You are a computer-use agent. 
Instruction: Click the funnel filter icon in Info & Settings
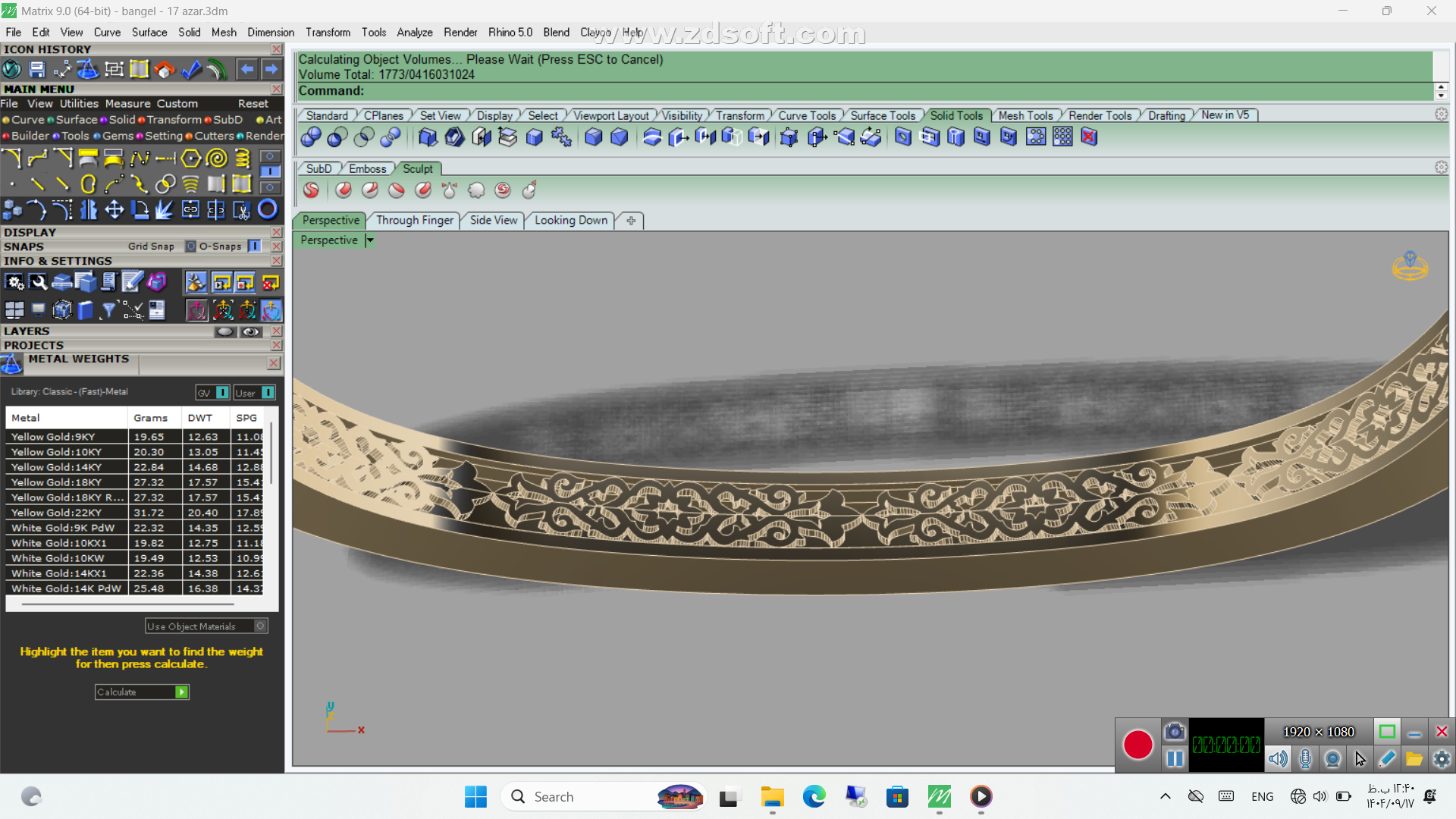[x=108, y=310]
